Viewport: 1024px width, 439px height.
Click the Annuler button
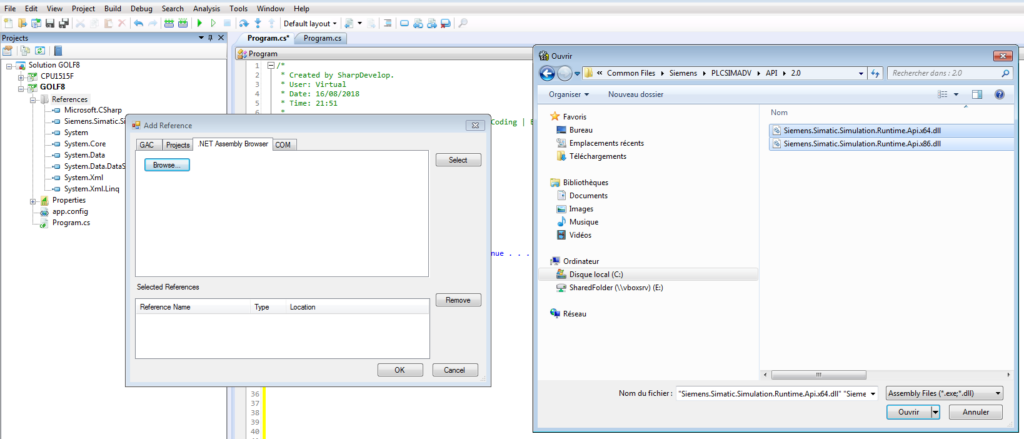(975, 412)
